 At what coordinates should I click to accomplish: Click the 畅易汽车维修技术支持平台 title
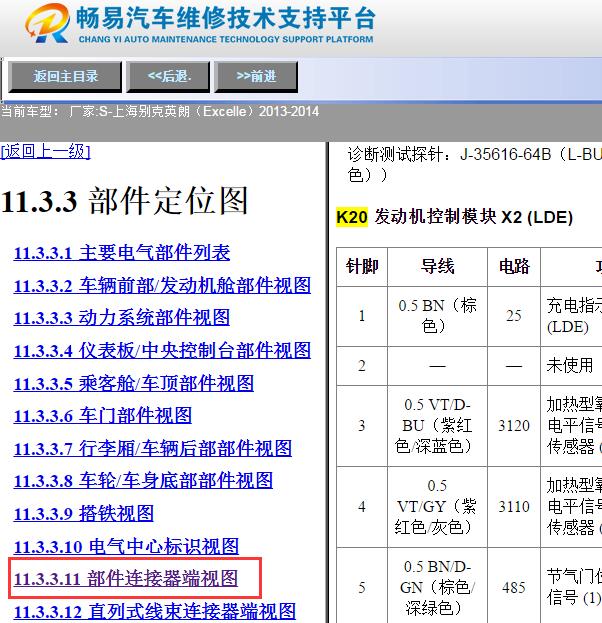[225, 17]
